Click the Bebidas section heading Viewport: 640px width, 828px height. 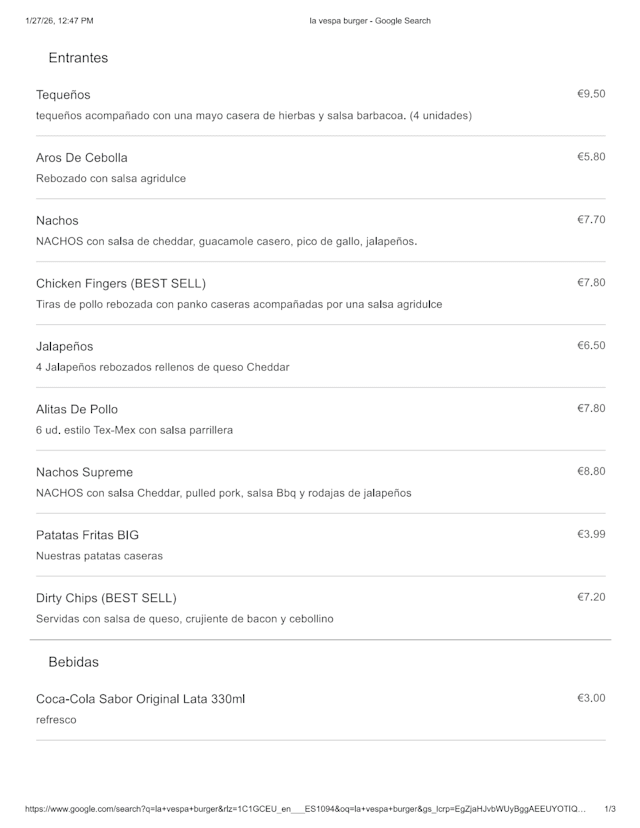pos(73,662)
